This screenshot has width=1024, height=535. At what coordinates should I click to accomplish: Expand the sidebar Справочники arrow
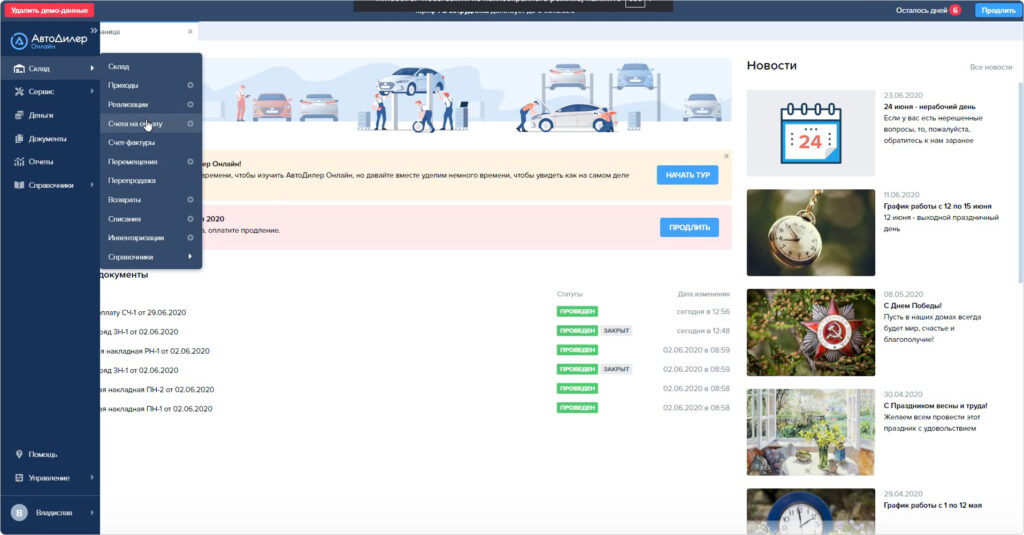pos(91,185)
